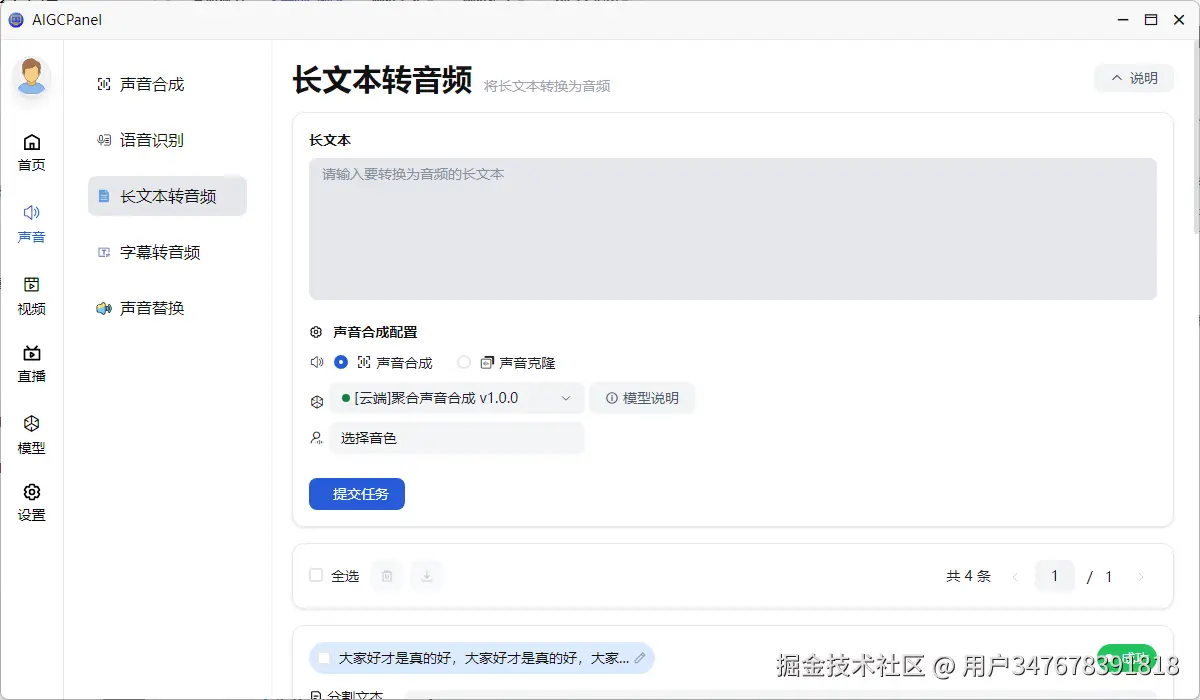1200x700 pixels.
Task: Click the edit pencil icon next to task title
Action: pyautogui.click(x=640, y=658)
